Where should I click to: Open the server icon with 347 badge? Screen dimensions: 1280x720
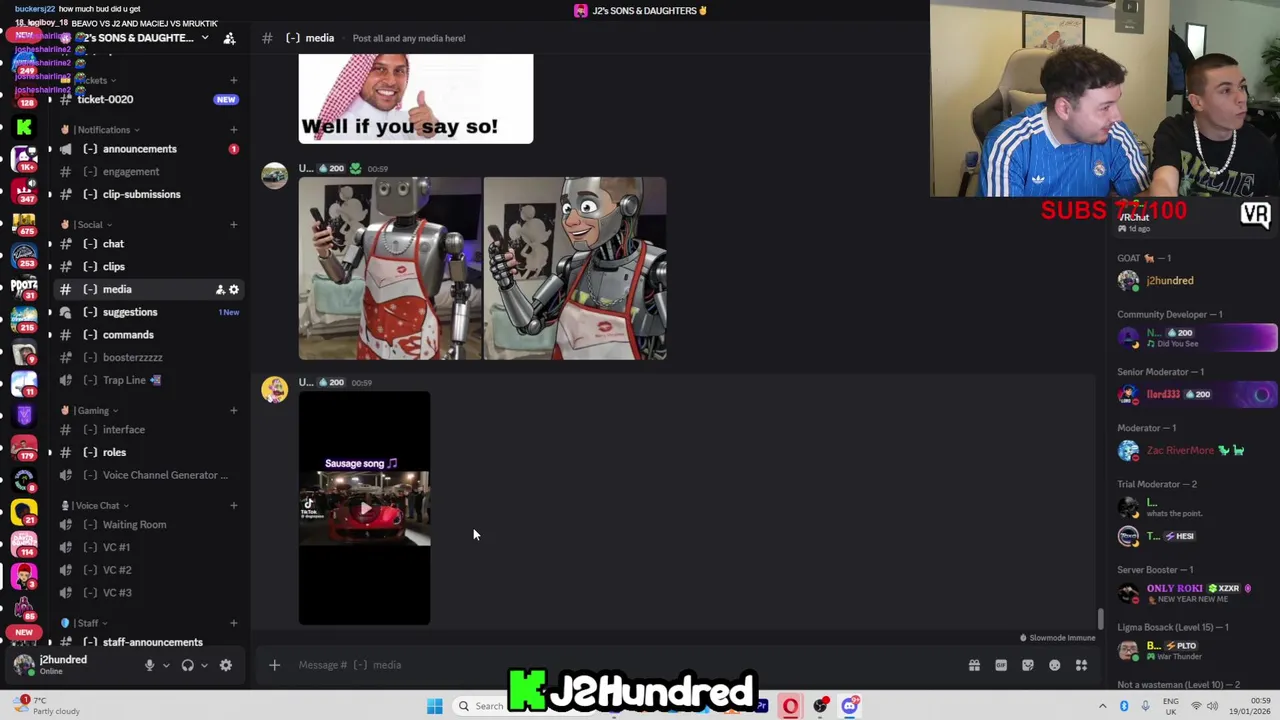[24, 191]
